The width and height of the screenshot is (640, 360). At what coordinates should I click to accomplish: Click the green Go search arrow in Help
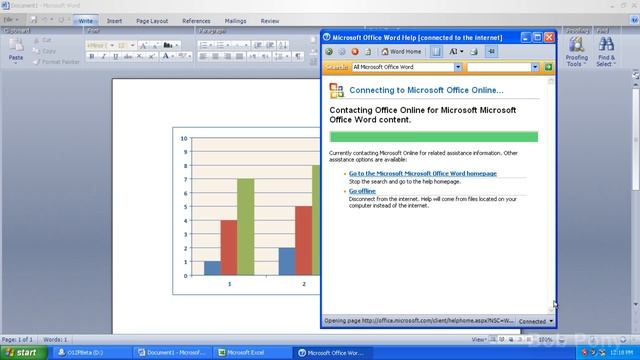click(548, 67)
